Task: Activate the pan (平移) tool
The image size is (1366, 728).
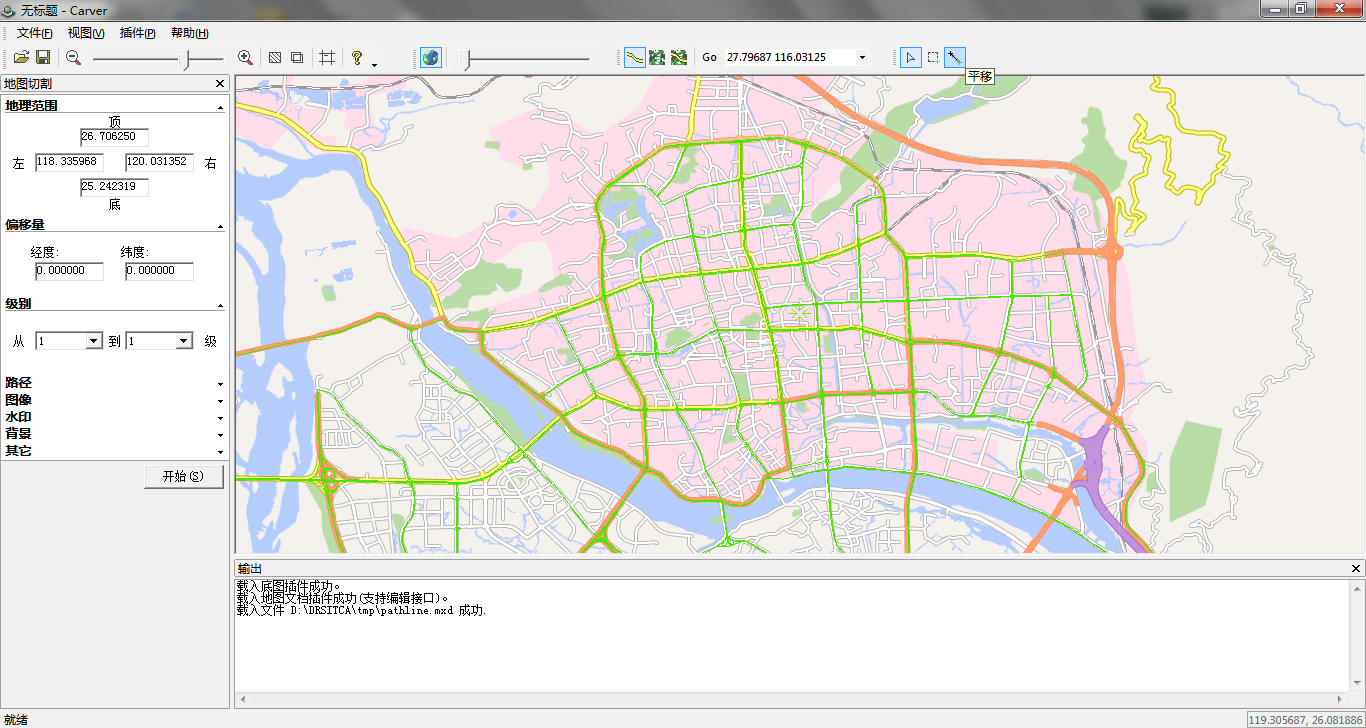Action: click(x=954, y=57)
